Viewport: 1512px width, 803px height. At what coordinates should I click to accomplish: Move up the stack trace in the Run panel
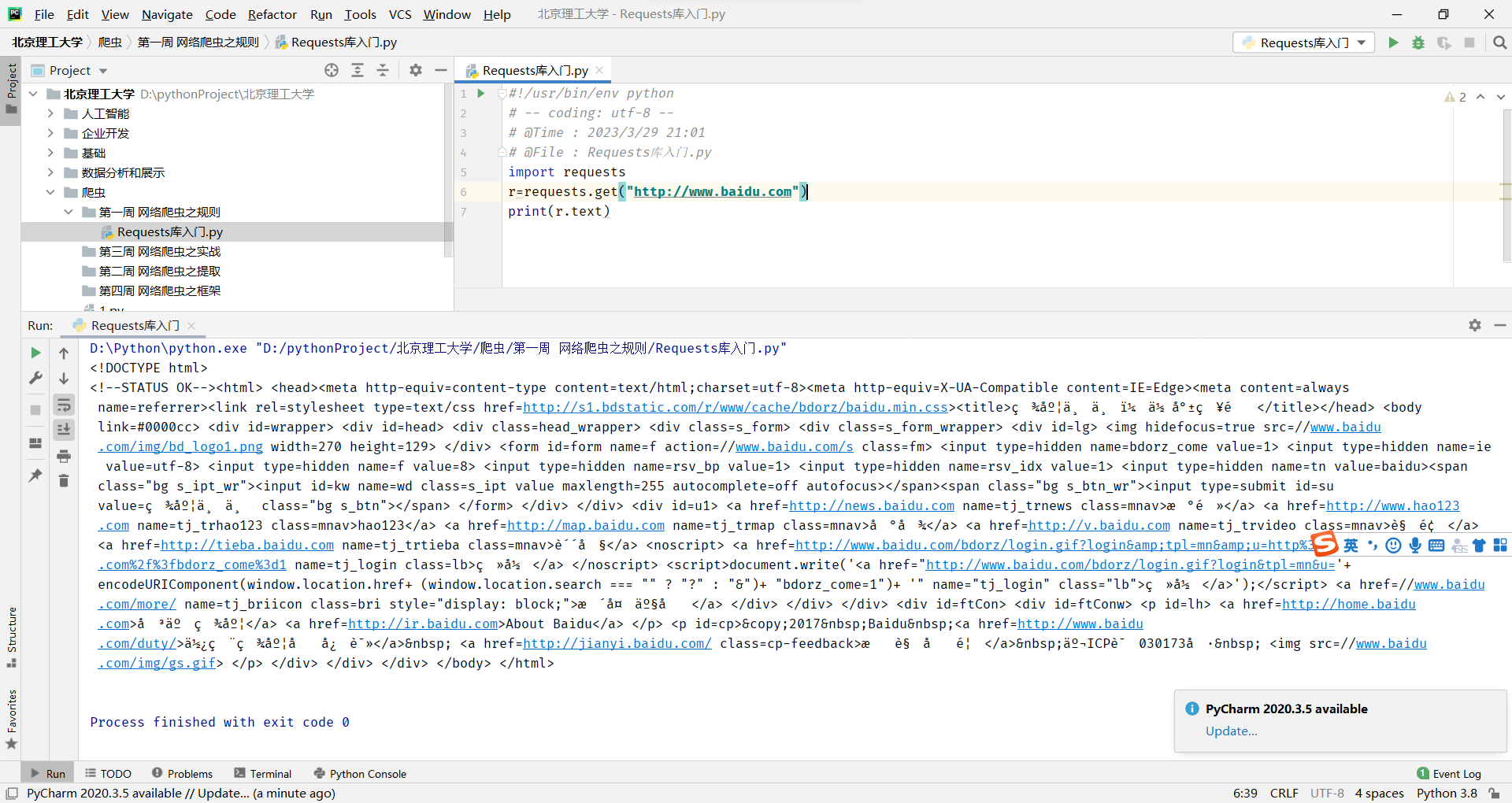coord(64,353)
